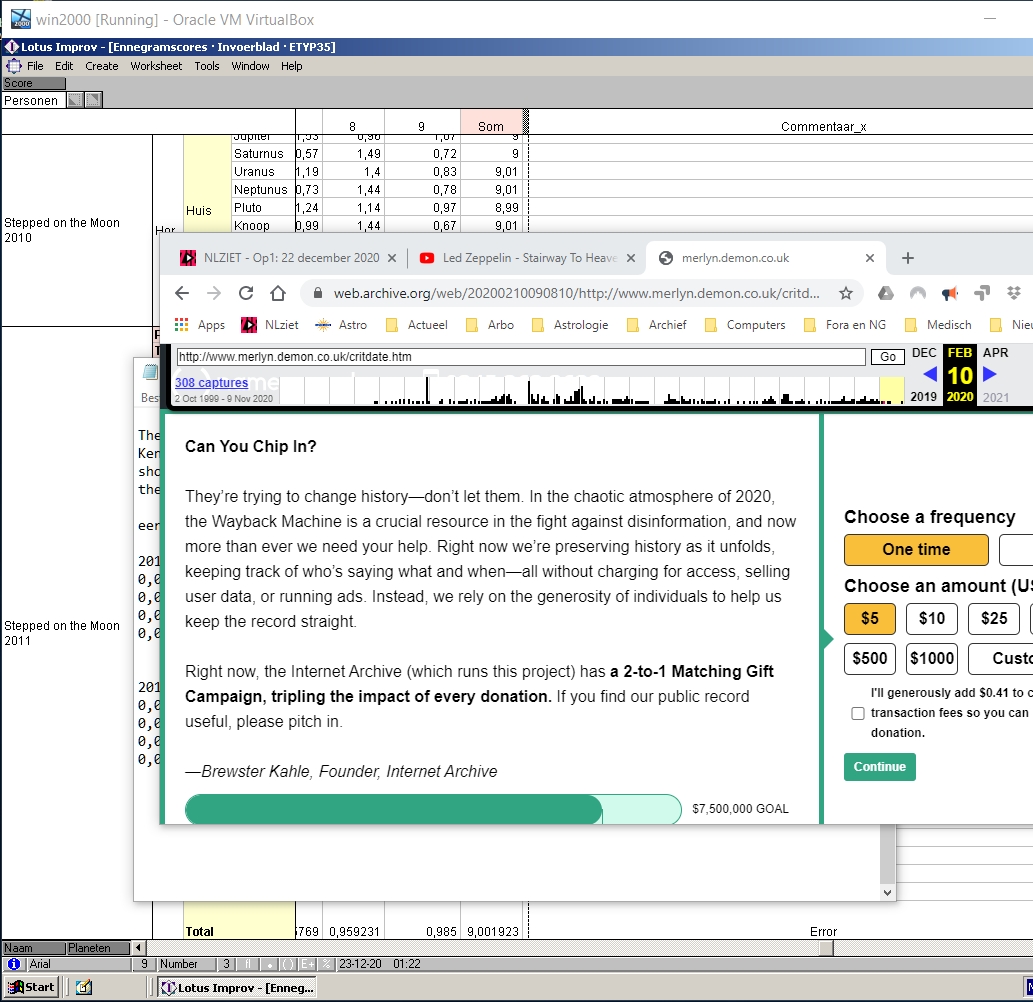Click the Wayback URL input field
Screen dimensions: 1033x1002
[521, 357]
